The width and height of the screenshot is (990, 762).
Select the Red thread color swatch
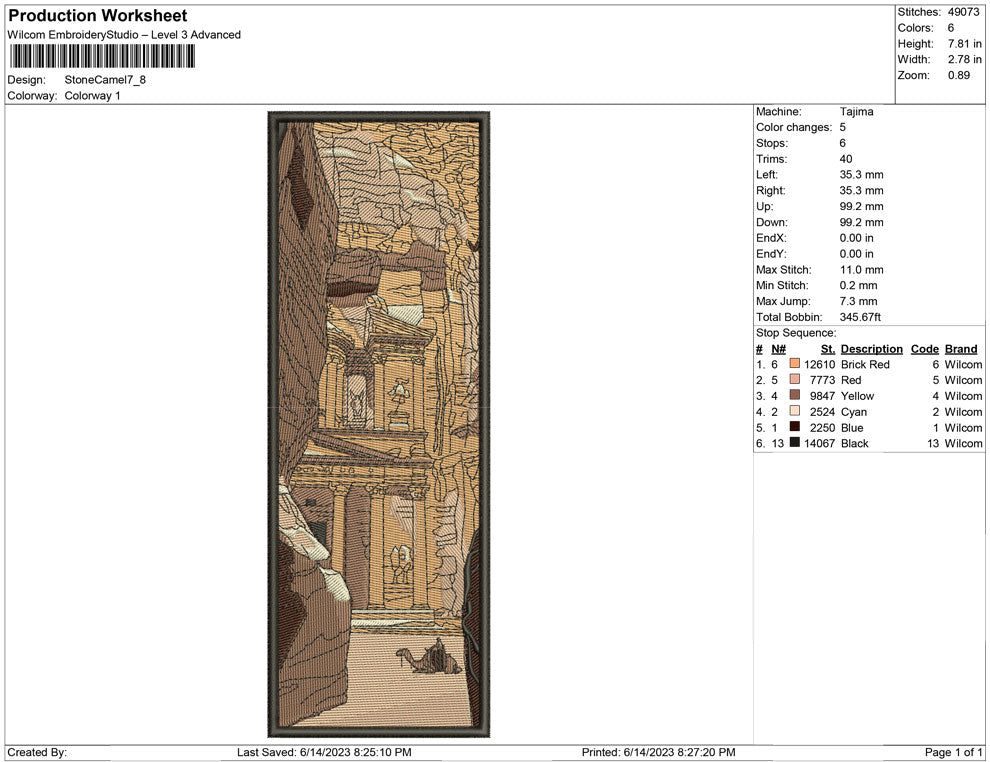794,380
